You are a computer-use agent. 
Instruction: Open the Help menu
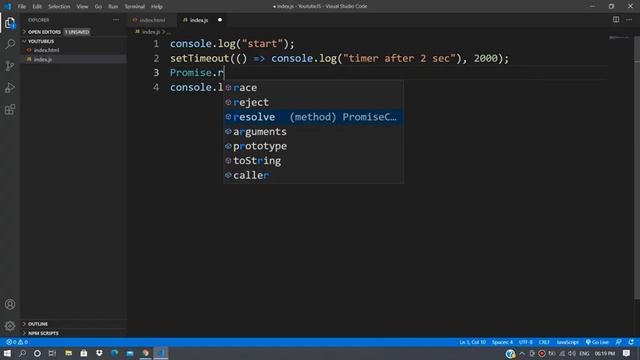click(157, 7)
